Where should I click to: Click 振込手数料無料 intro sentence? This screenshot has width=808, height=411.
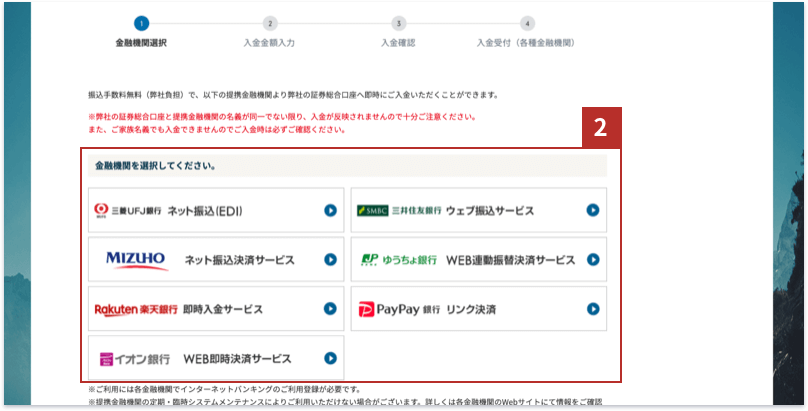(x=294, y=95)
